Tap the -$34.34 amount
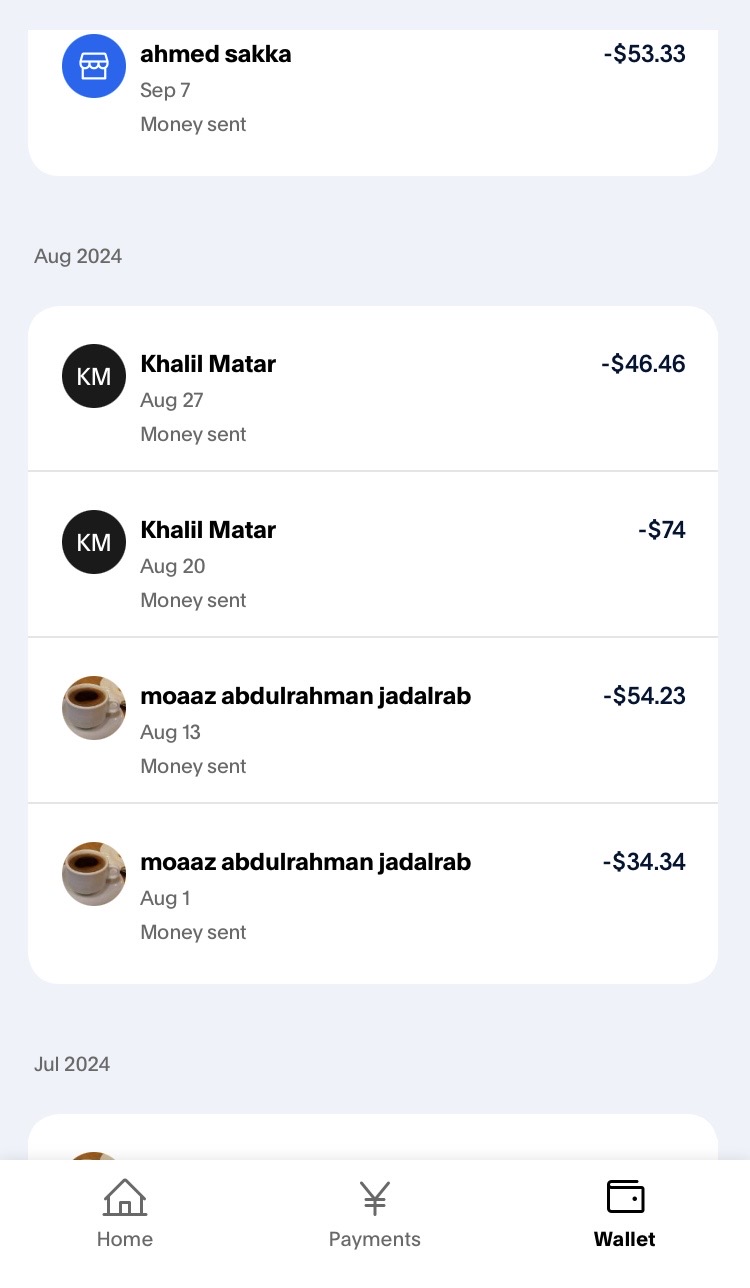Viewport: 750px width, 1288px height. click(x=644, y=862)
